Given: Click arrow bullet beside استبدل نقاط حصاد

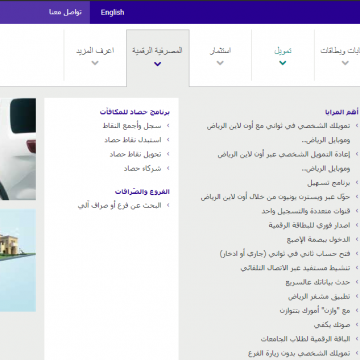Looking at the screenshot, I should pos(168,140).
